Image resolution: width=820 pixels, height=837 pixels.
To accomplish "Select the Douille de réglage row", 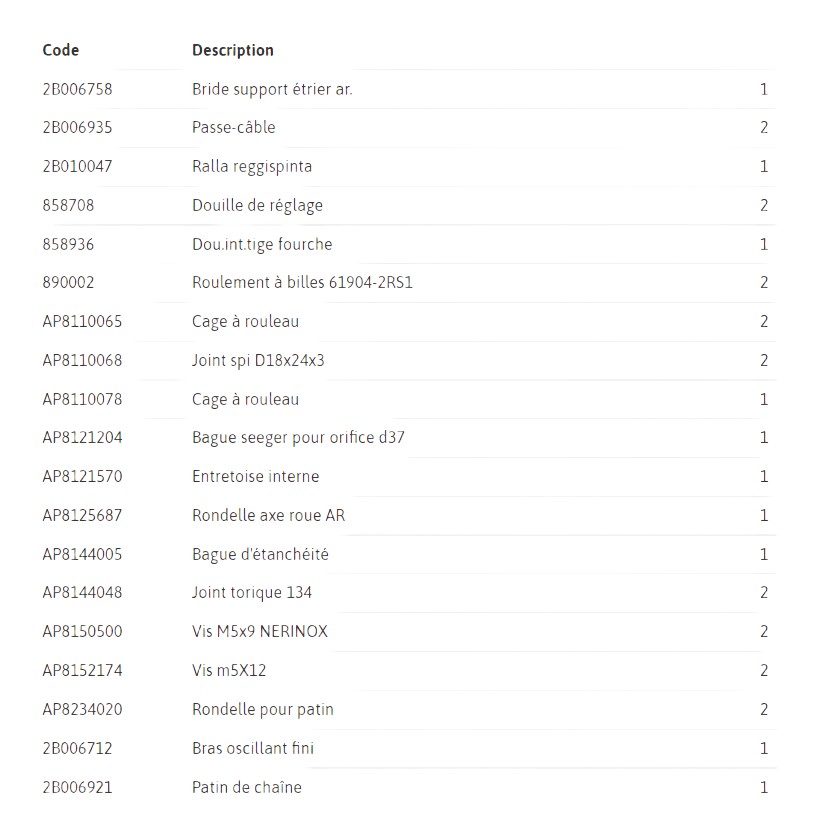I will pyautogui.click(x=409, y=206).
